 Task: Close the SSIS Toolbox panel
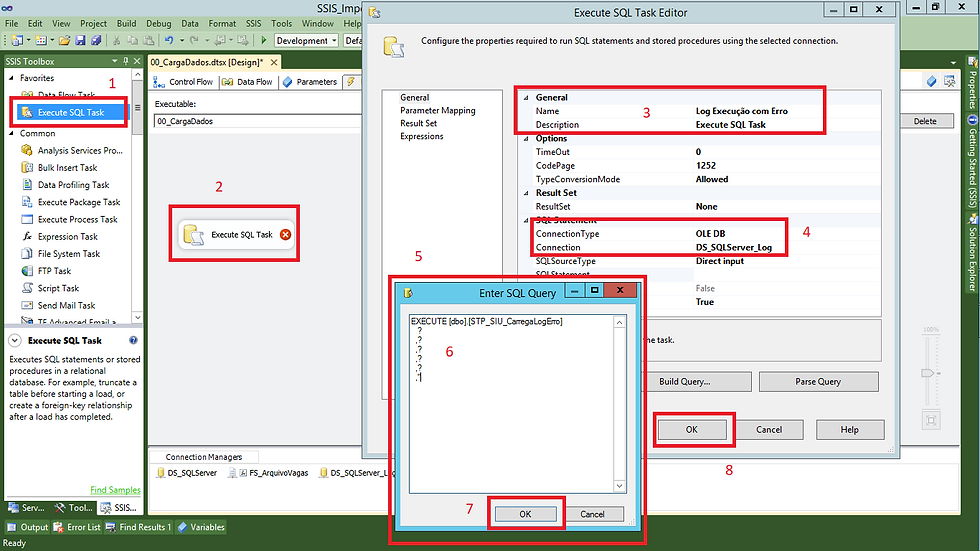tap(136, 61)
